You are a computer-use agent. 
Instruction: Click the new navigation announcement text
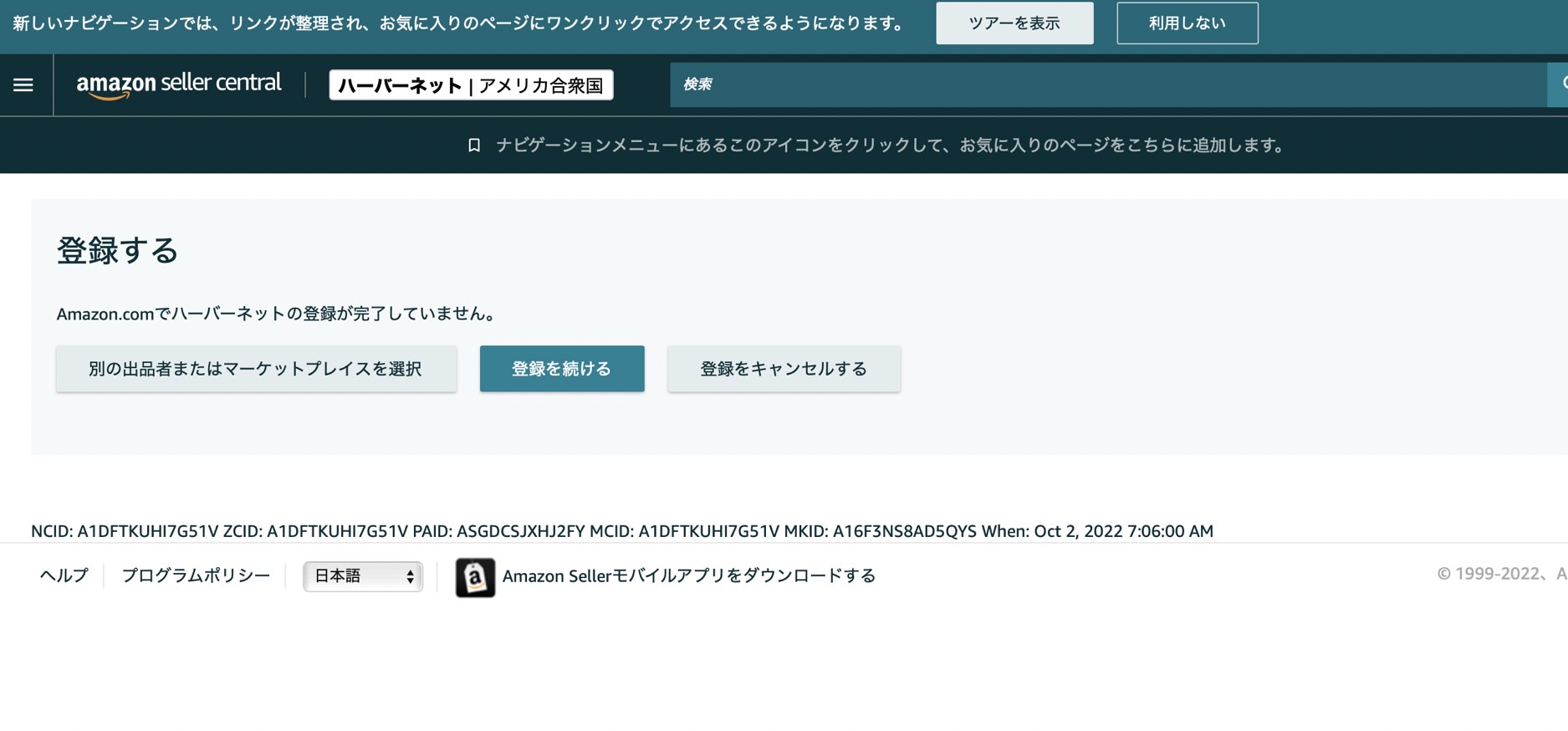(x=461, y=23)
